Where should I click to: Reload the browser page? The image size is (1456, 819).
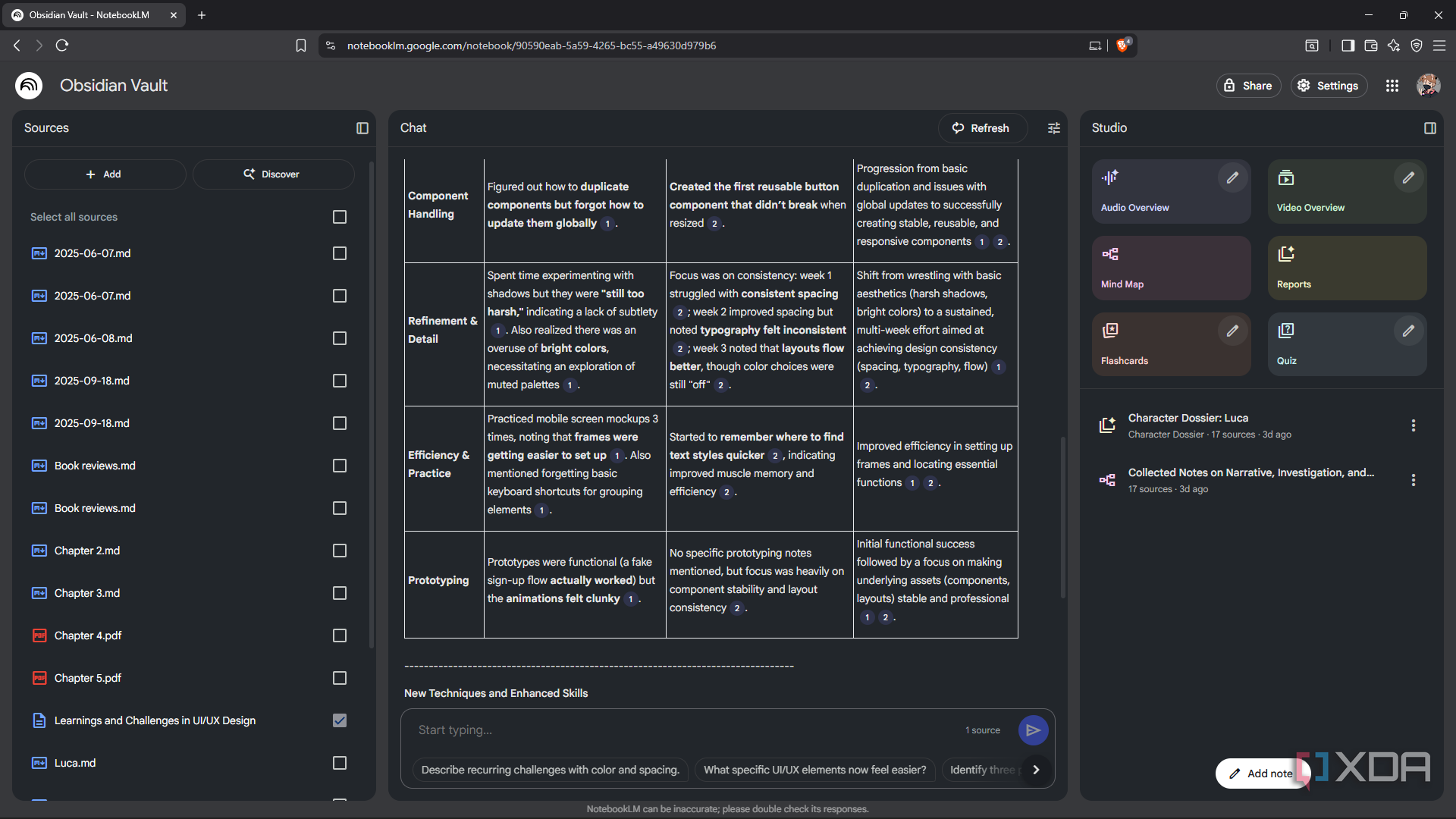click(x=62, y=45)
